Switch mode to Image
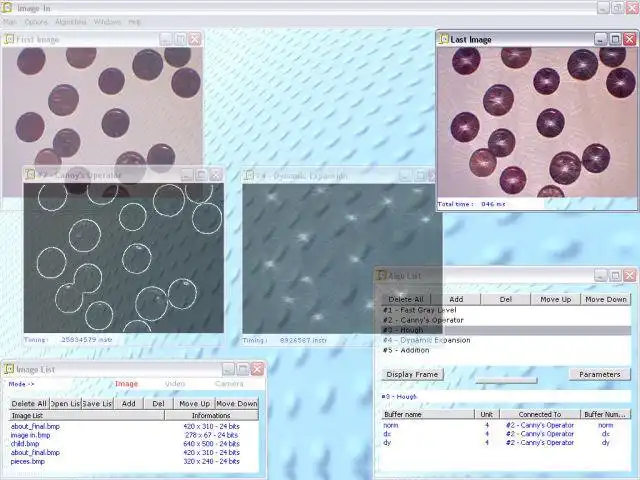The image size is (640, 480). (126, 384)
